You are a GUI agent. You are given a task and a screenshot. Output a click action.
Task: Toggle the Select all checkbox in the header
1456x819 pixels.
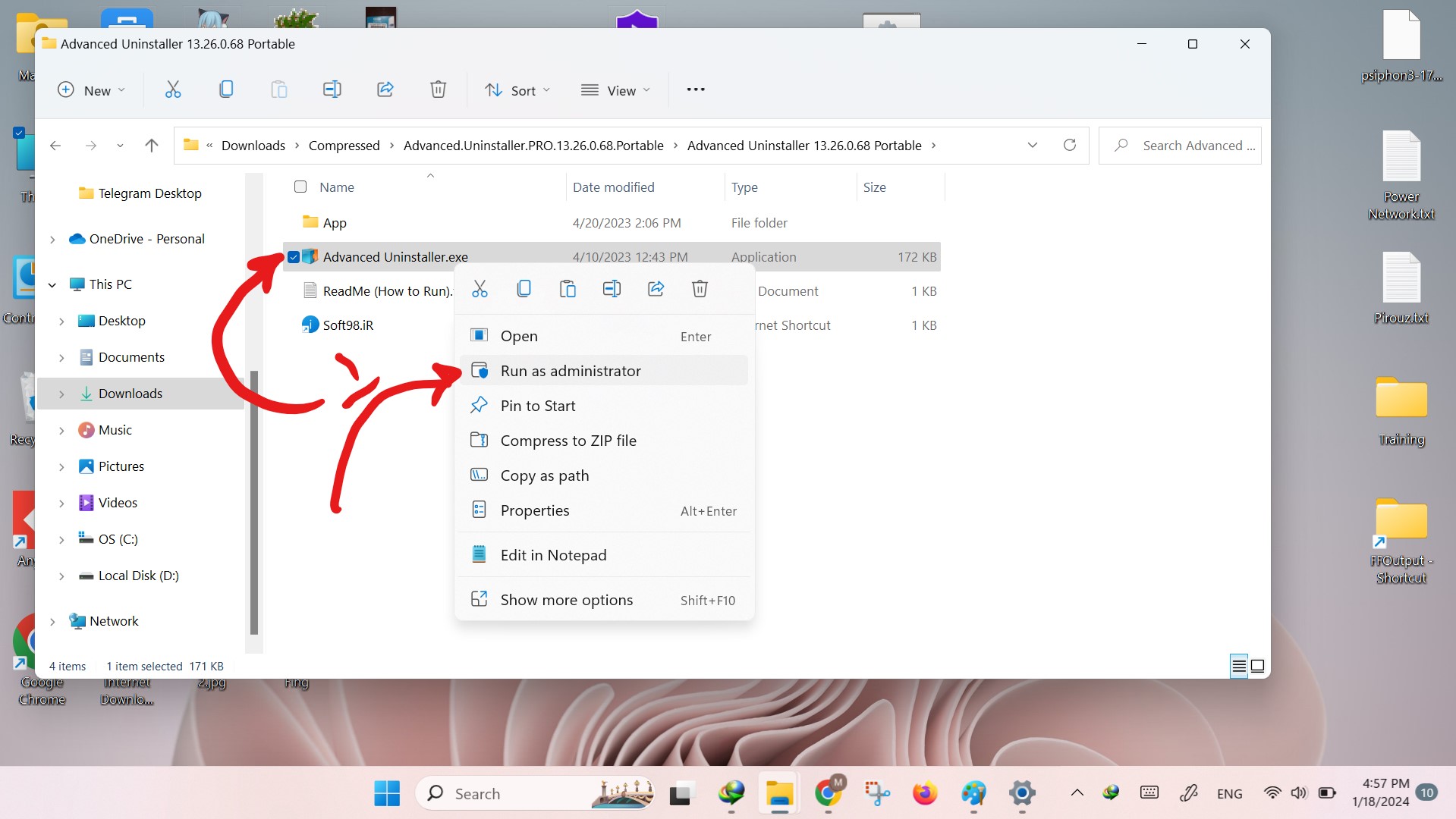(300, 187)
